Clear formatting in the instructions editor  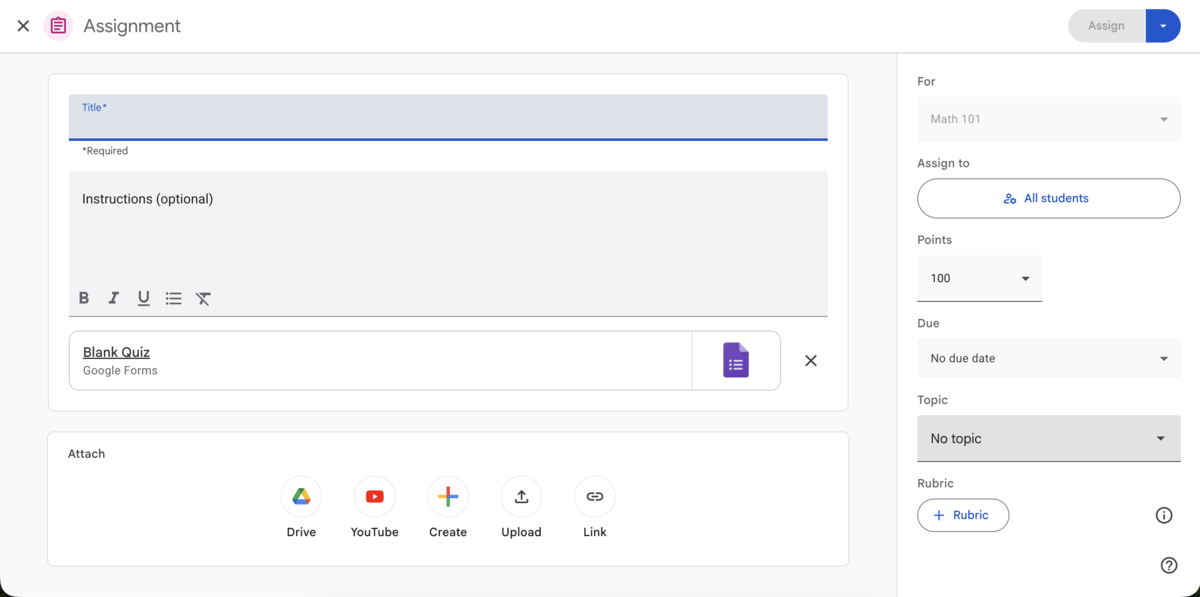pyautogui.click(x=203, y=298)
